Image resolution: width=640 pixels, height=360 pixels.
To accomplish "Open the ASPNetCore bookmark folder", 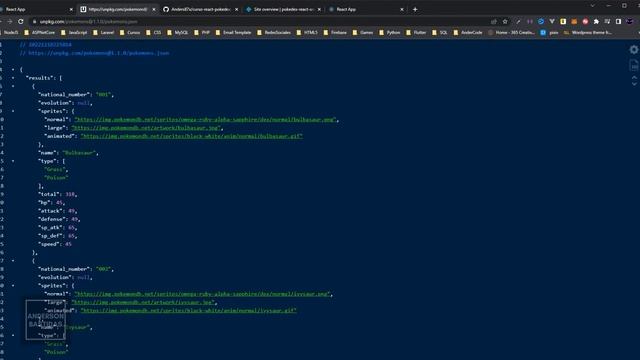I will click(39, 32).
